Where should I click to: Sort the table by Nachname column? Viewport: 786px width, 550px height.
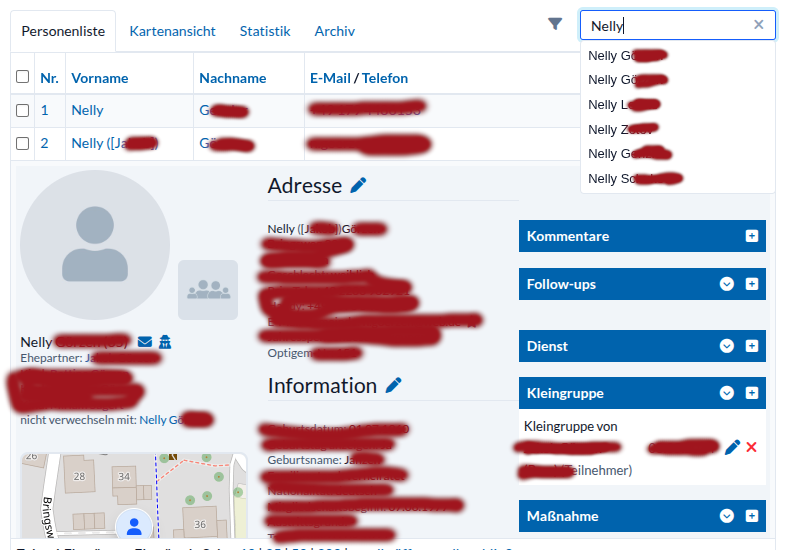[232, 78]
